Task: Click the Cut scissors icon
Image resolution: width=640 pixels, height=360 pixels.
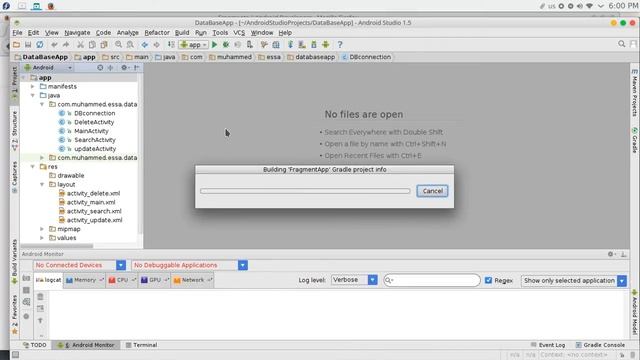Action: [80, 44]
